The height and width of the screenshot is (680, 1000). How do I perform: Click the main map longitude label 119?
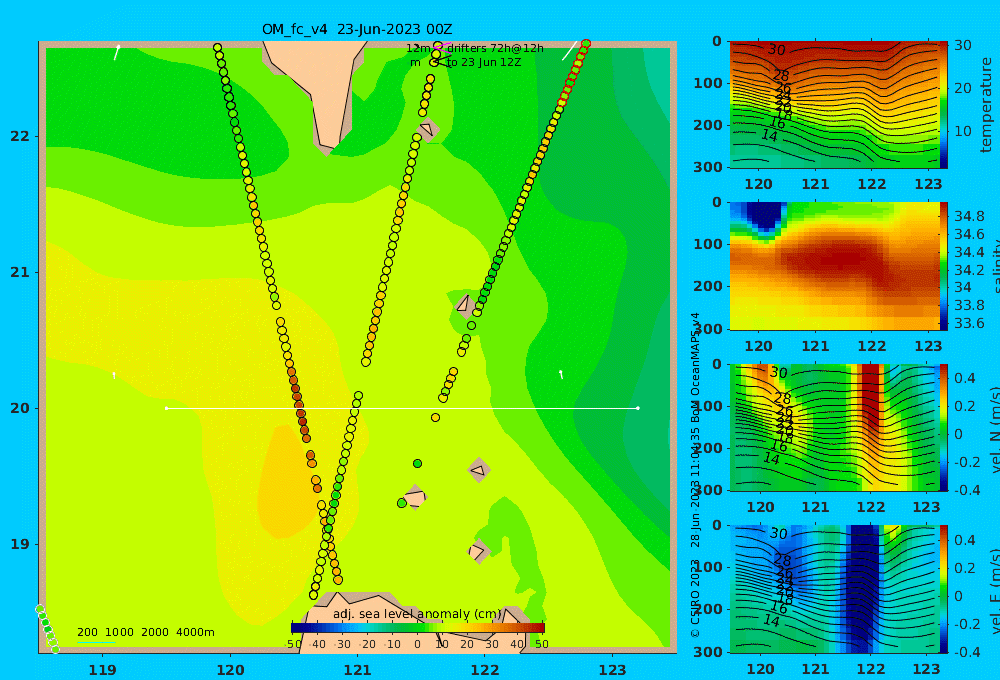[x=102, y=670]
